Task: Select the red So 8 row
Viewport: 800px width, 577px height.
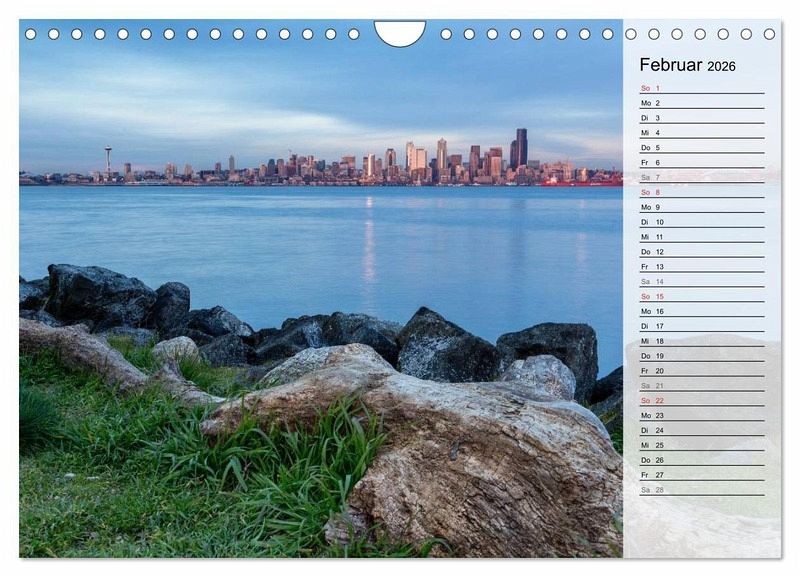Action: pyautogui.click(x=701, y=192)
